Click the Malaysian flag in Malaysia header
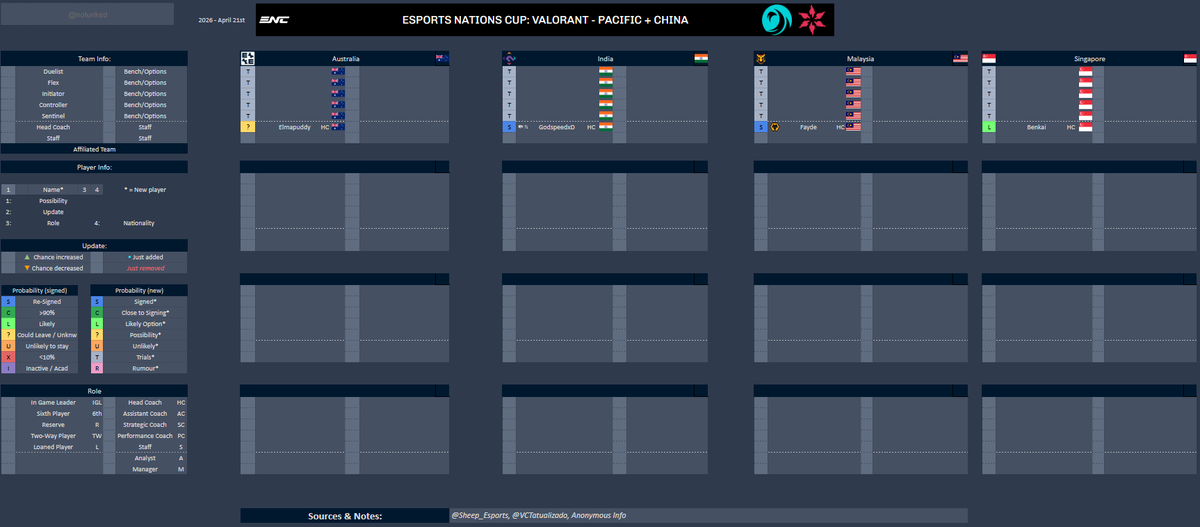Image resolution: width=1200 pixels, height=527 pixels. coord(960,59)
